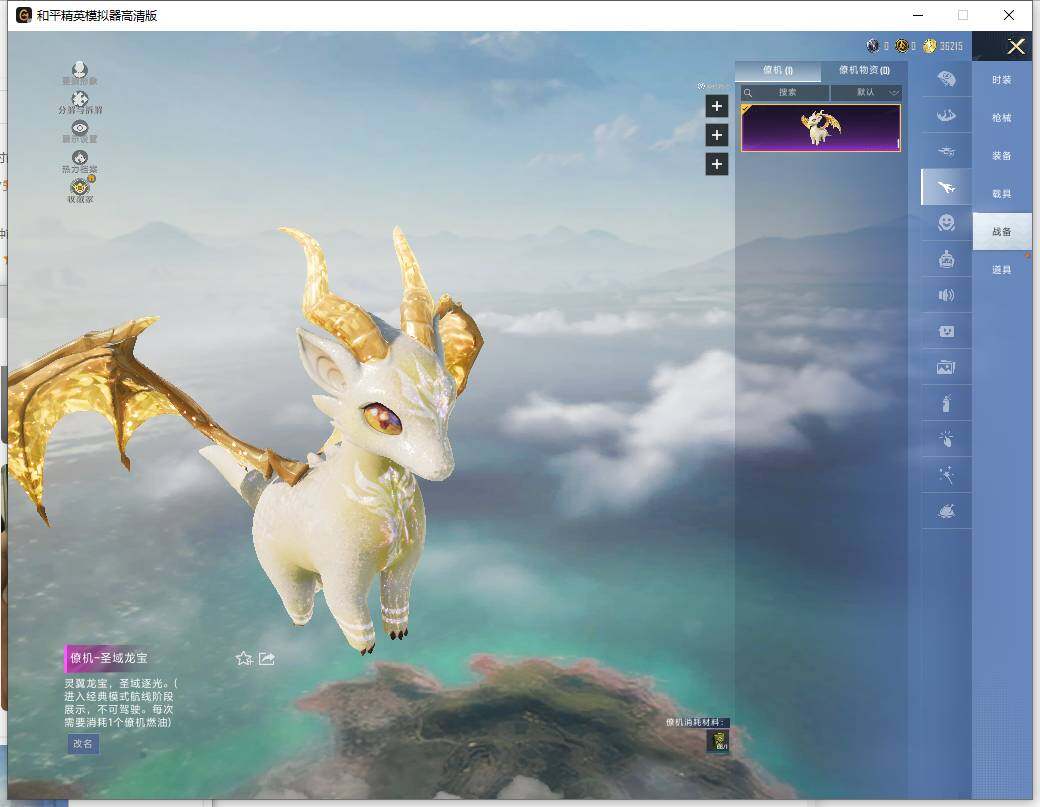Open the 收藏家 collector badge icon
The image size is (1040, 807).
pyautogui.click(x=80, y=190)
